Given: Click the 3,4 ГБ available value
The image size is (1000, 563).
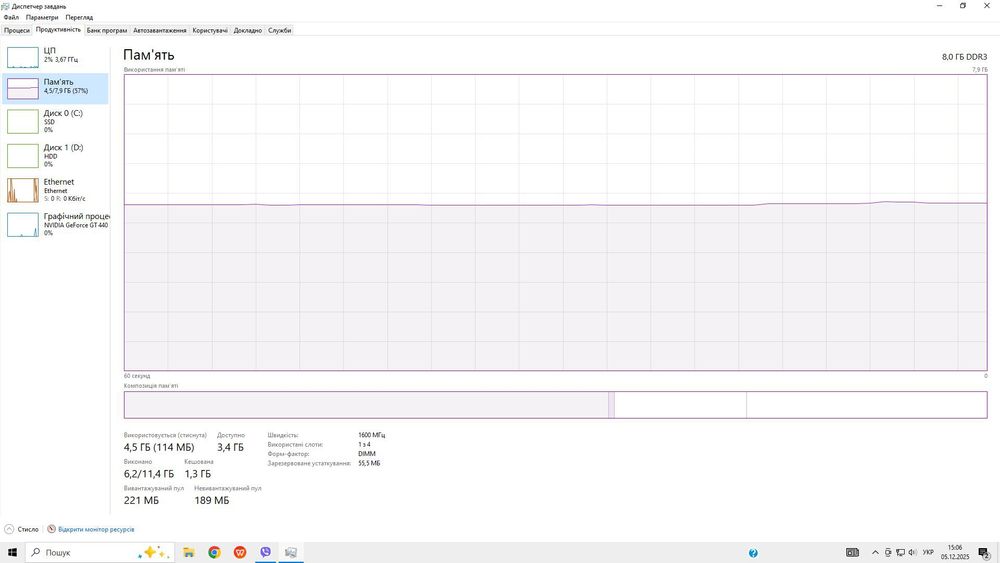Looking at the screenshot, I should [230, 448].
